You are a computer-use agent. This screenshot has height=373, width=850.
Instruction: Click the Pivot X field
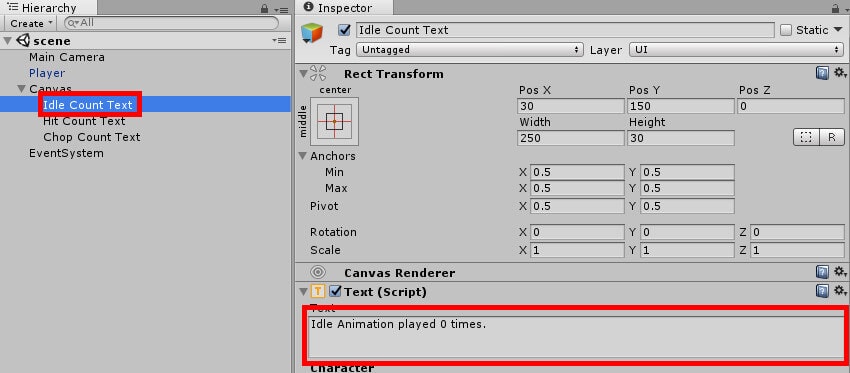coord(577,206)
